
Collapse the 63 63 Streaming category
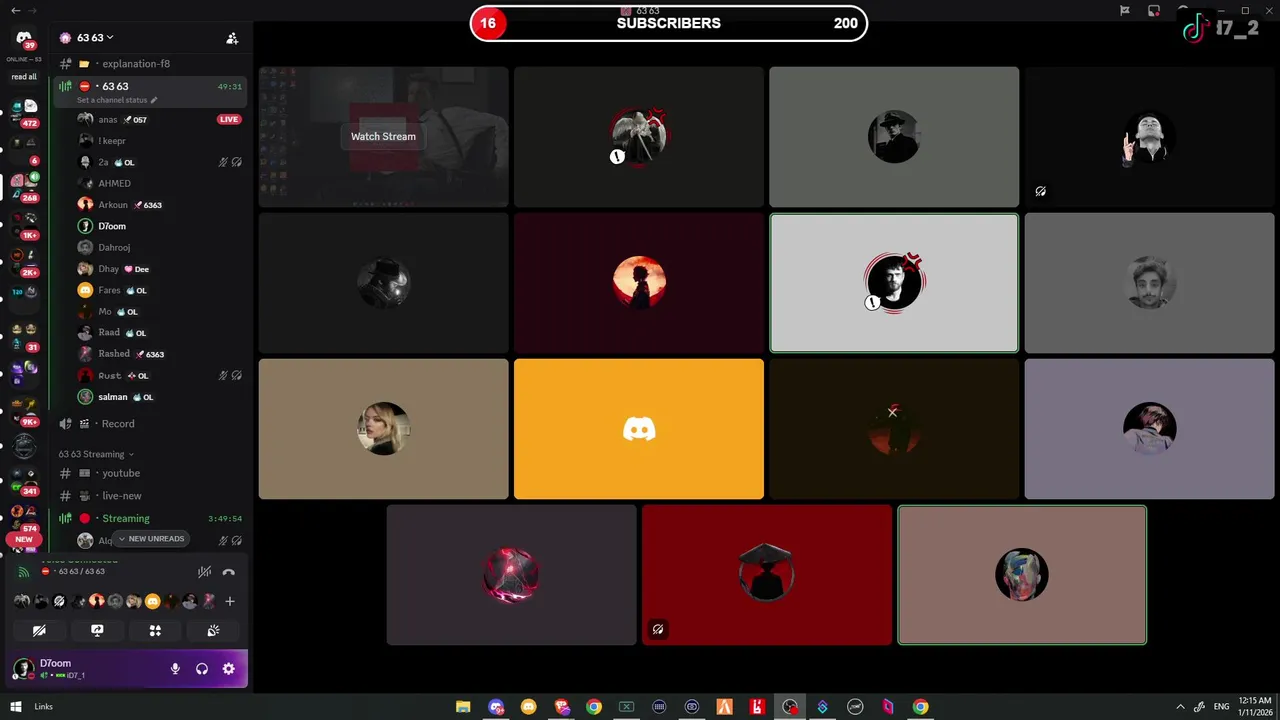[96, 454]
